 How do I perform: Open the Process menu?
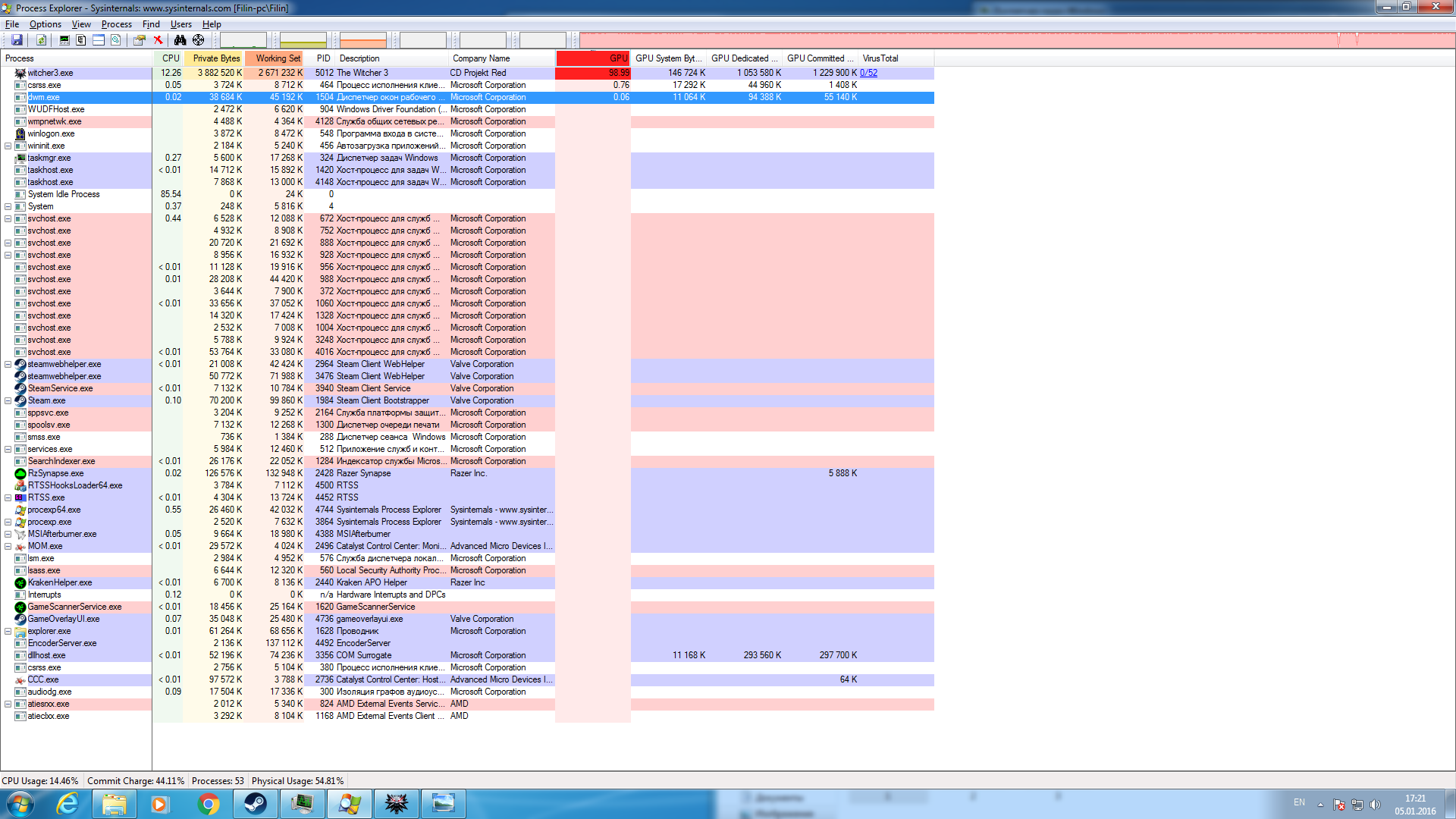tap(116, 24)
